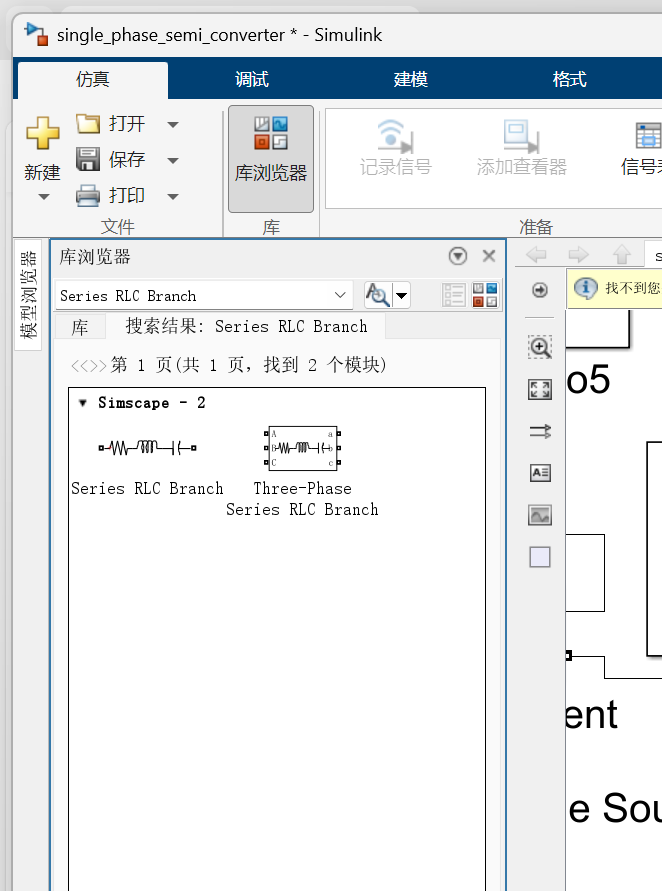Click the 第 1 页 page count text
Screen dimensions: 662x891
(x=248, y=365)
